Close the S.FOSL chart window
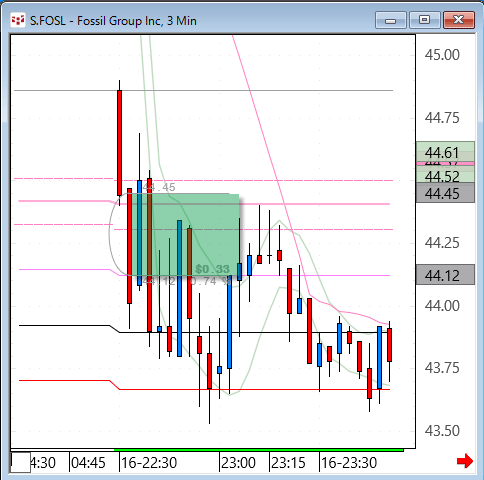The width and height of the screenshot is (484, 480). (459, 20)
